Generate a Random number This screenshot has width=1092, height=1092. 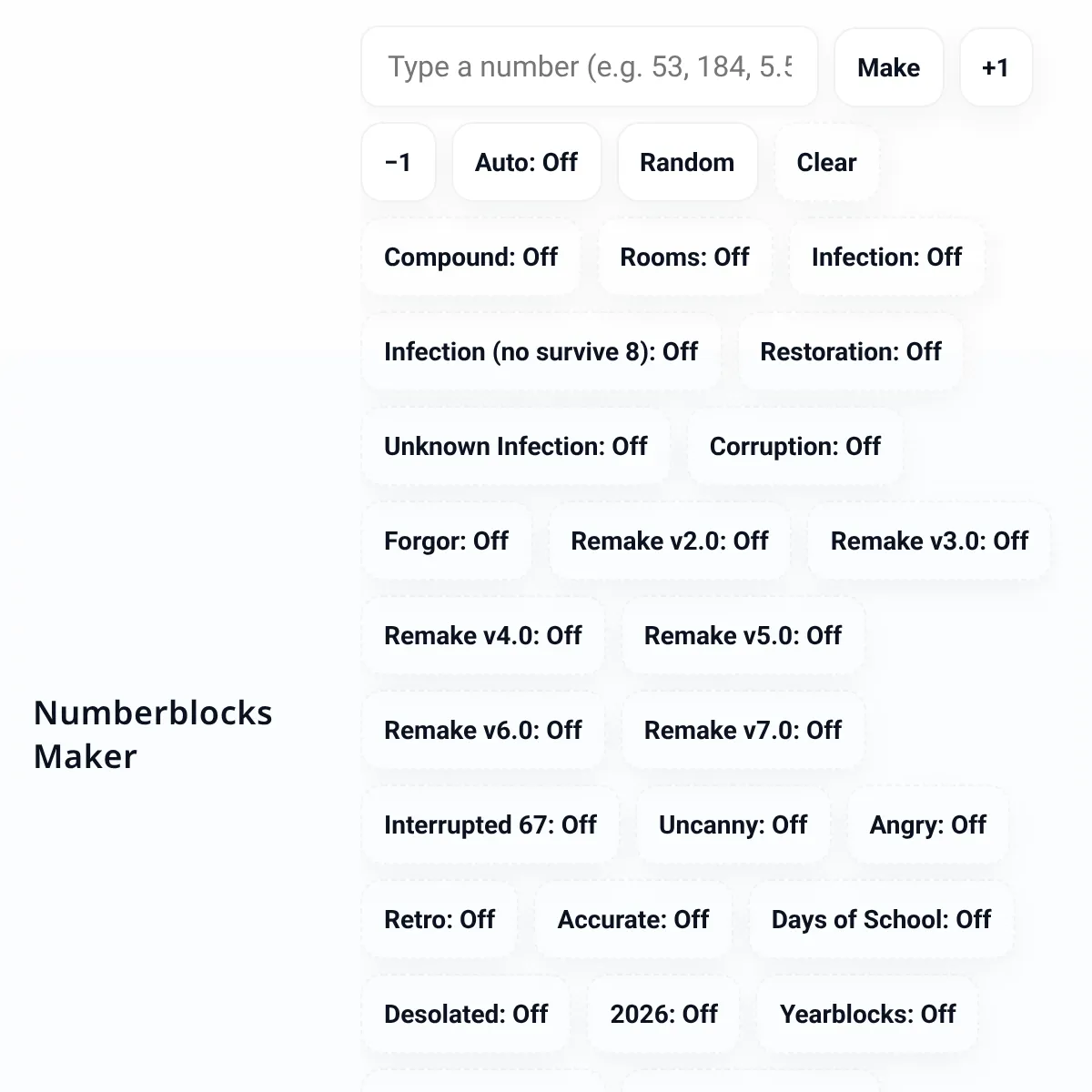click(x=687, y=163)
